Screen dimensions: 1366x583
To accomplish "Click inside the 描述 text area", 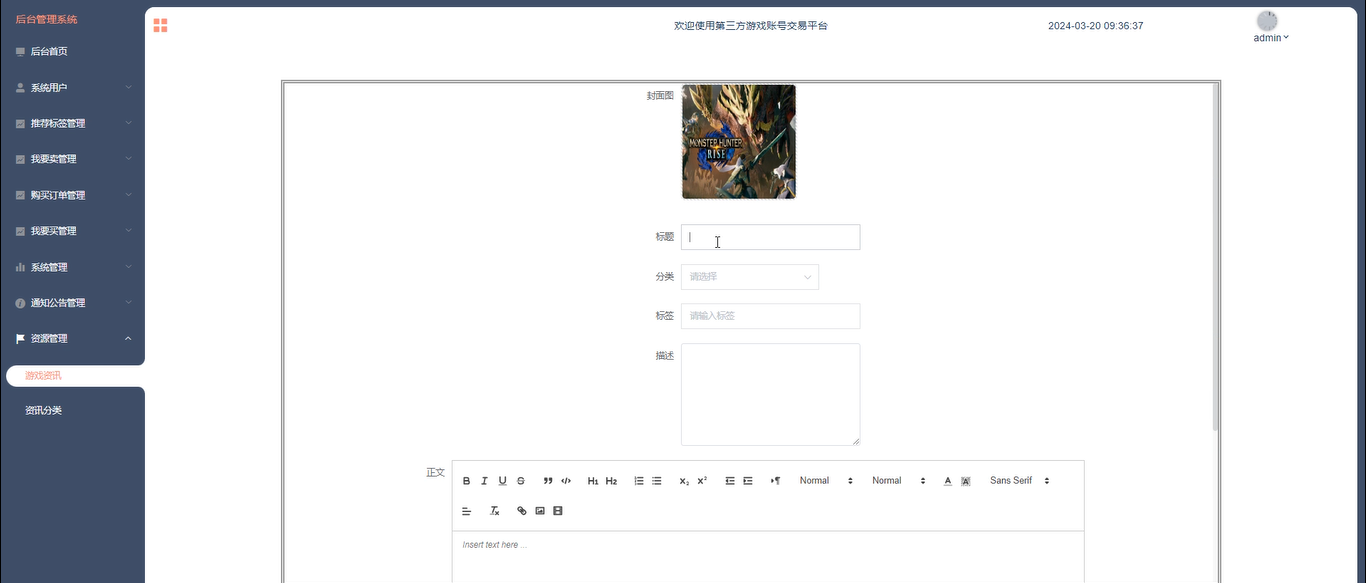I will (x=770, y=394).
